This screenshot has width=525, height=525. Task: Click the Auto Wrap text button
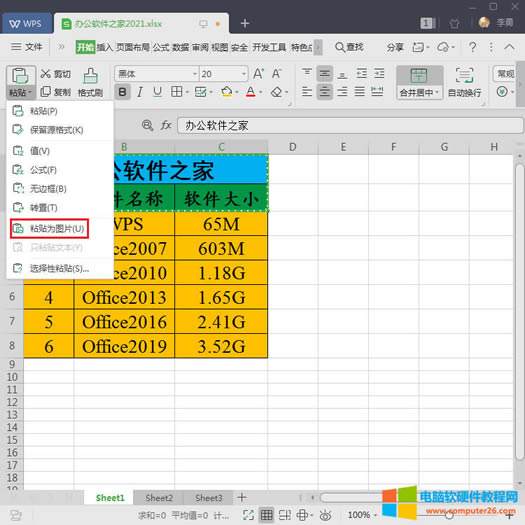(x=464, y=82)
